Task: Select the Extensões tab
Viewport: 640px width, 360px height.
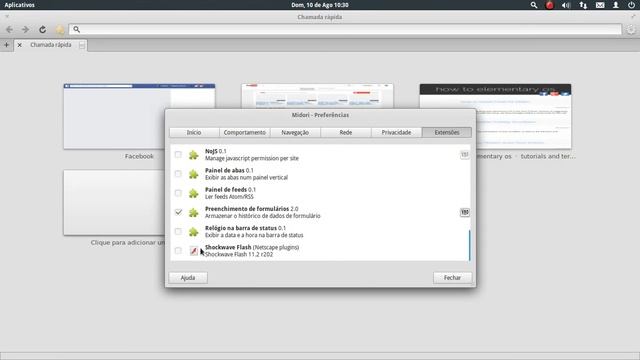Action: click(447, 132)
